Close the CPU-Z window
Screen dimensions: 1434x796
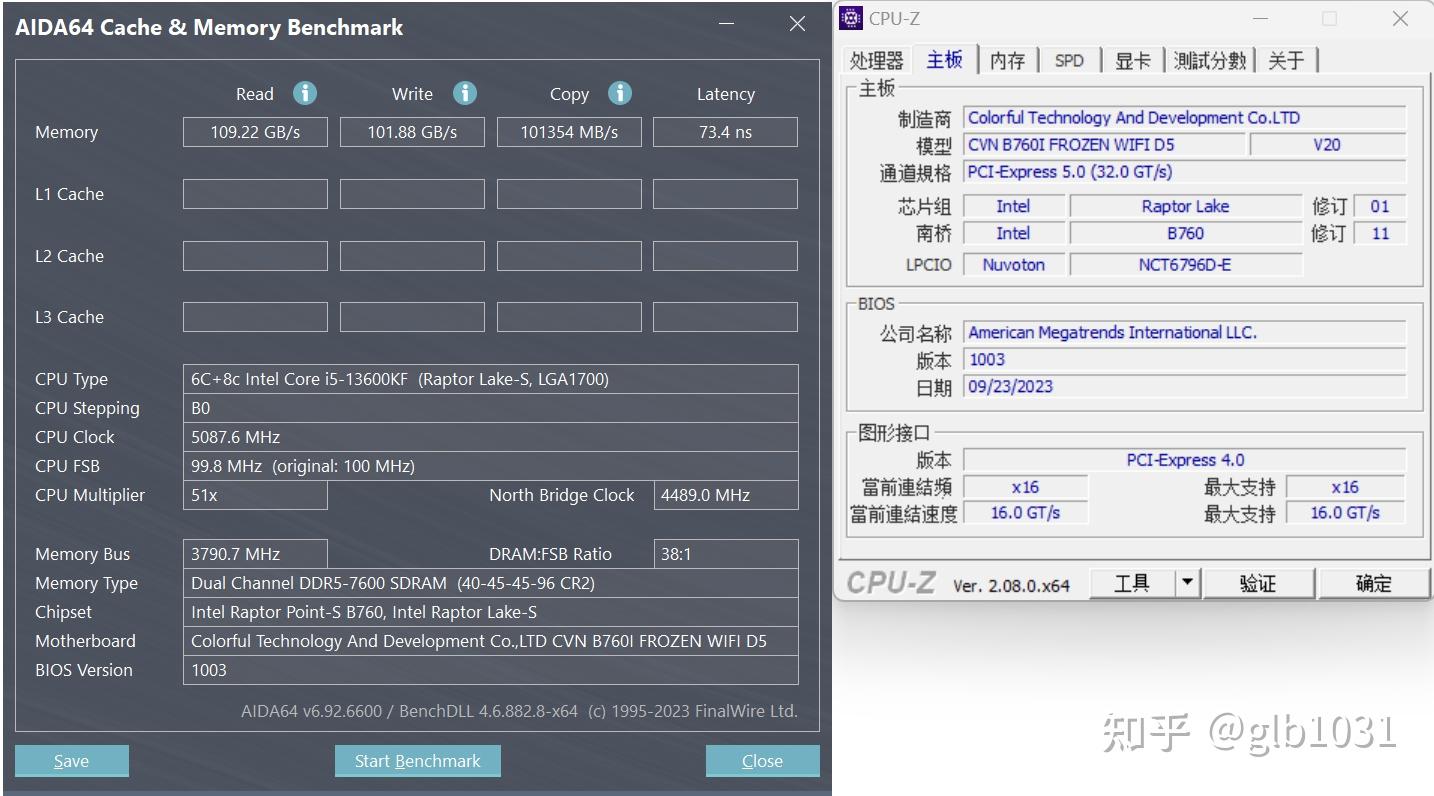coord(1400,18)
